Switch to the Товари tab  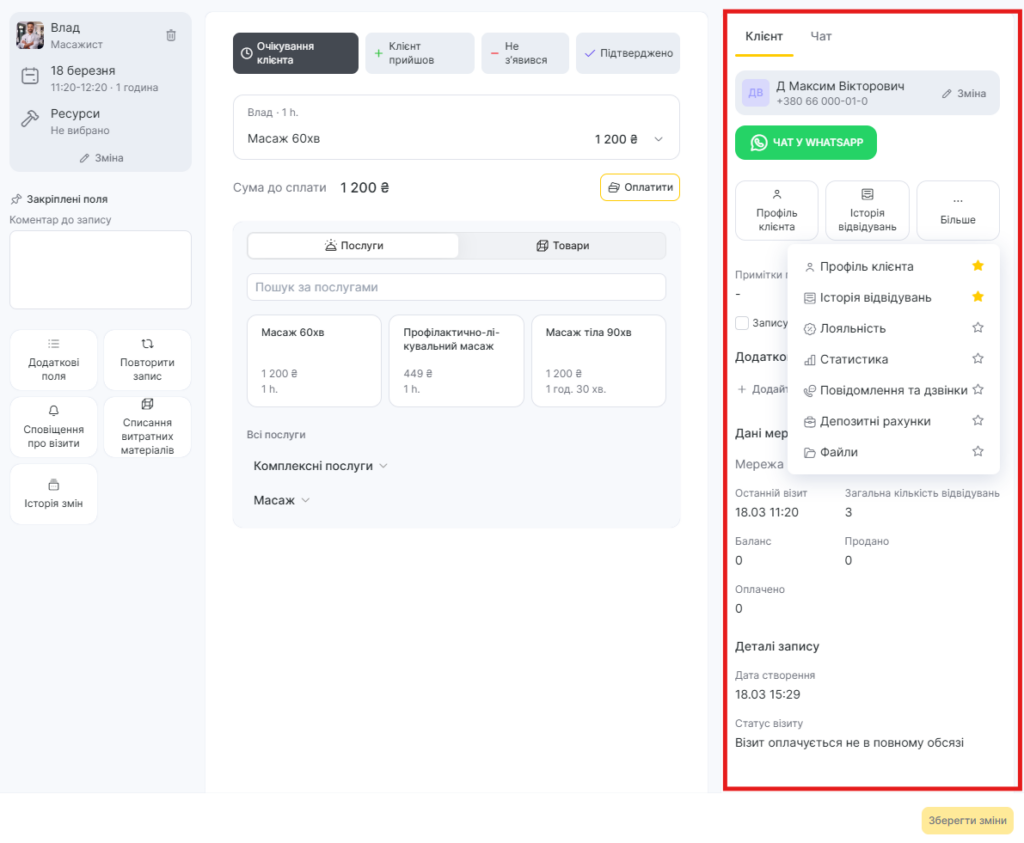(x=562, y=246)
